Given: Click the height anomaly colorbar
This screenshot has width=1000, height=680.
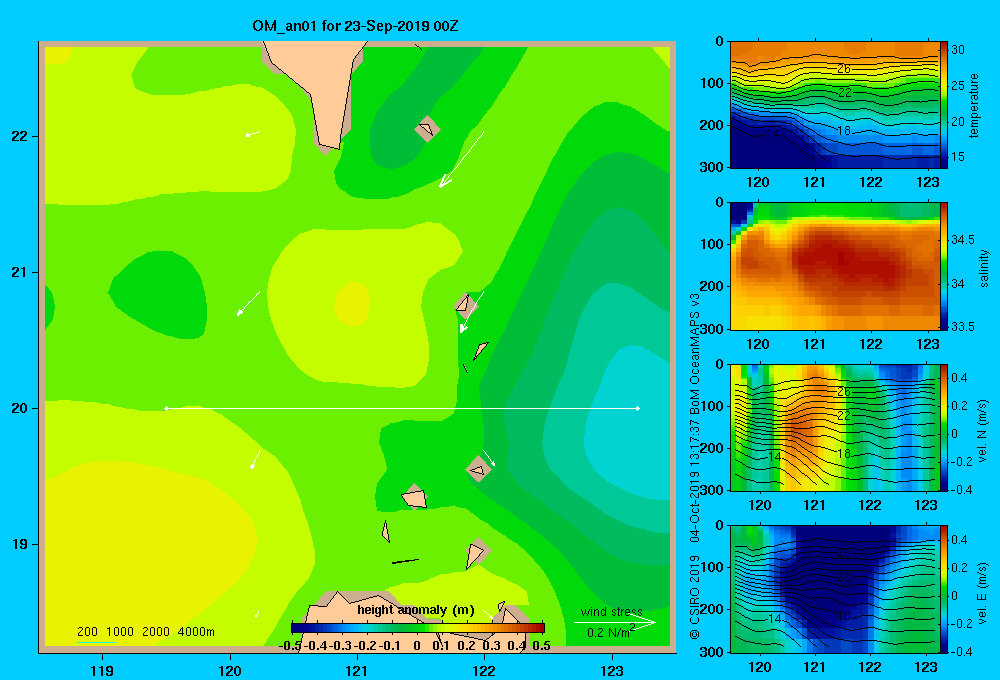Looking at the screenshot, I should click(418, 628).
